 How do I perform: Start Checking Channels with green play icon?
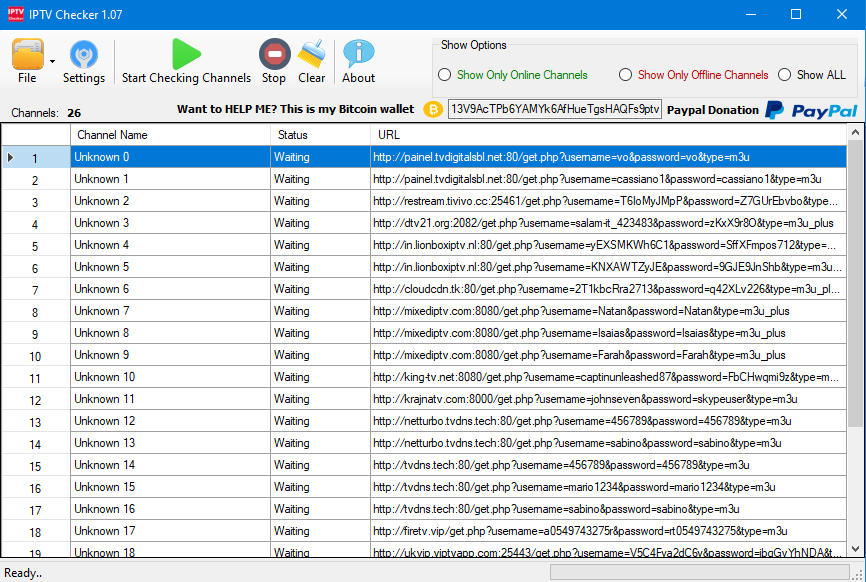point(186,54)
